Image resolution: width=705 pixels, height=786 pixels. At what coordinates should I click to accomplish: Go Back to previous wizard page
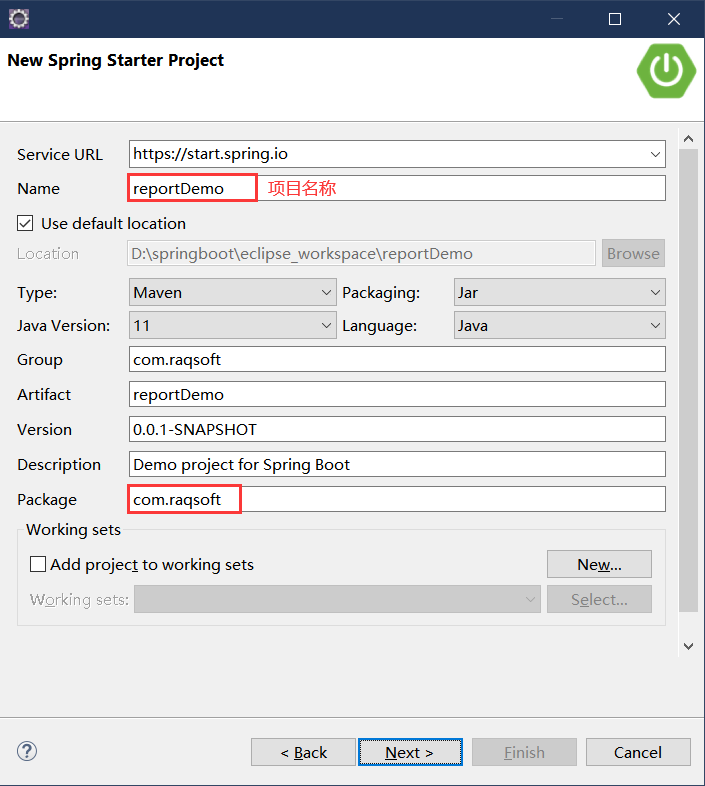tap(303, 752)
